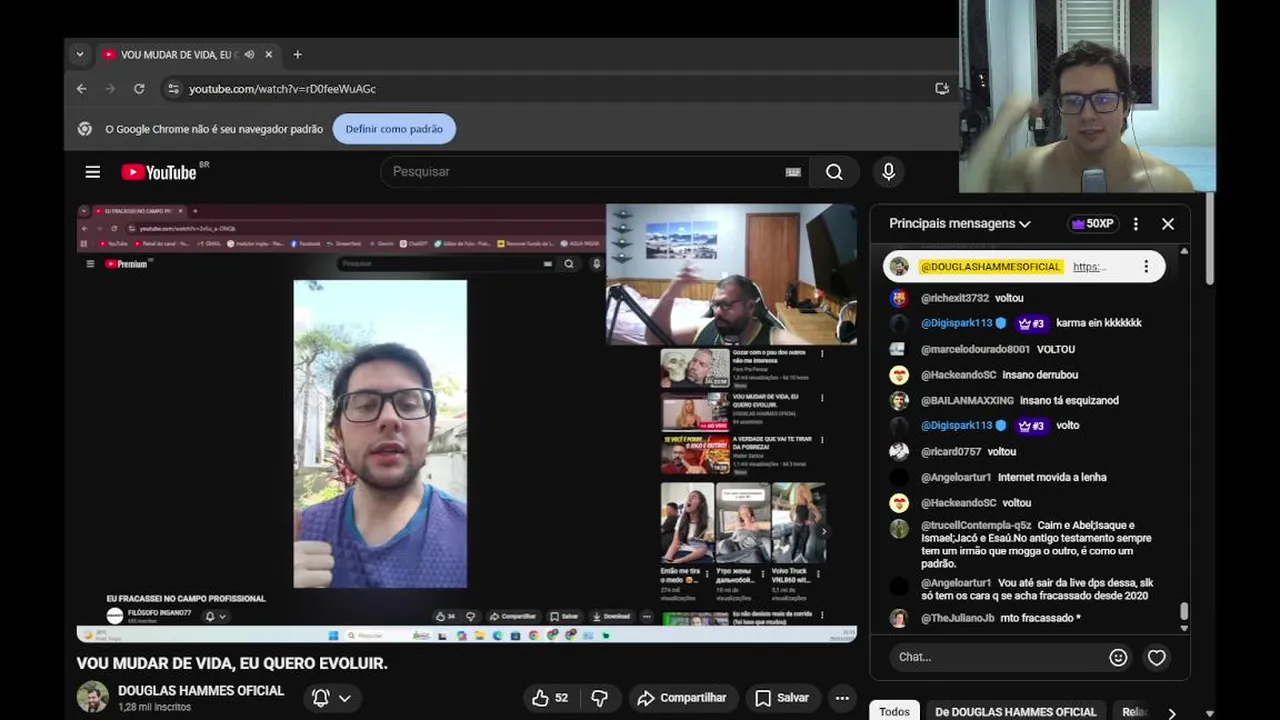The width and height of the screenshot is (1280, 720).
Task: Close the VOU MUDAR DE VIDA tab
Action: [x=268, y=55]
